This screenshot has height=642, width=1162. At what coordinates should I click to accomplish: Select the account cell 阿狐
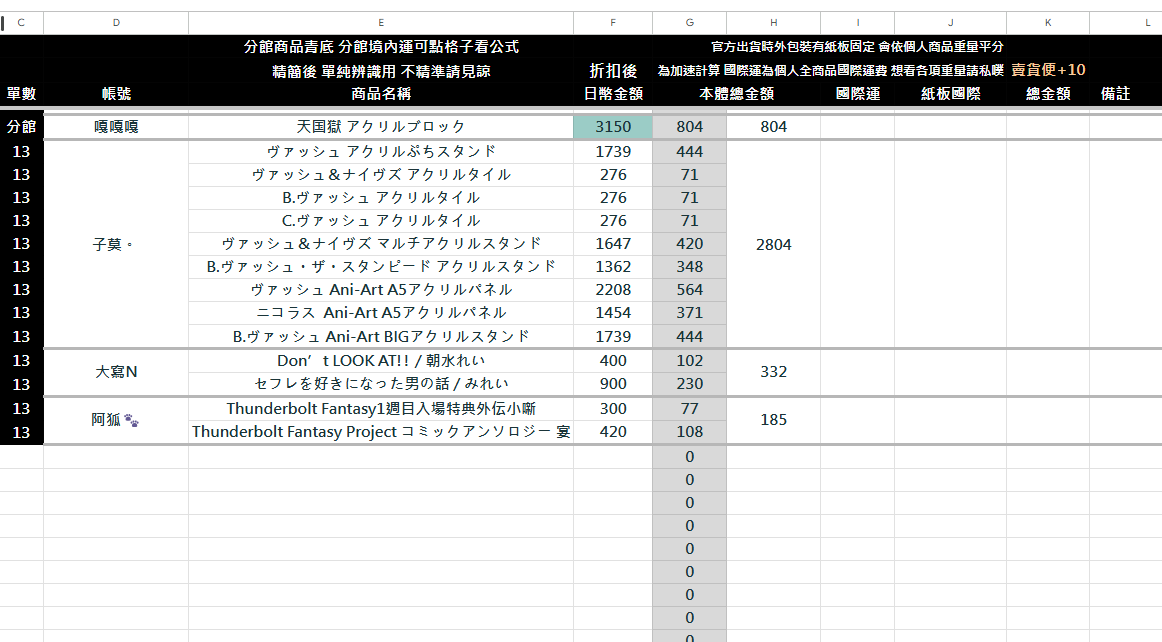click(116, 420)
